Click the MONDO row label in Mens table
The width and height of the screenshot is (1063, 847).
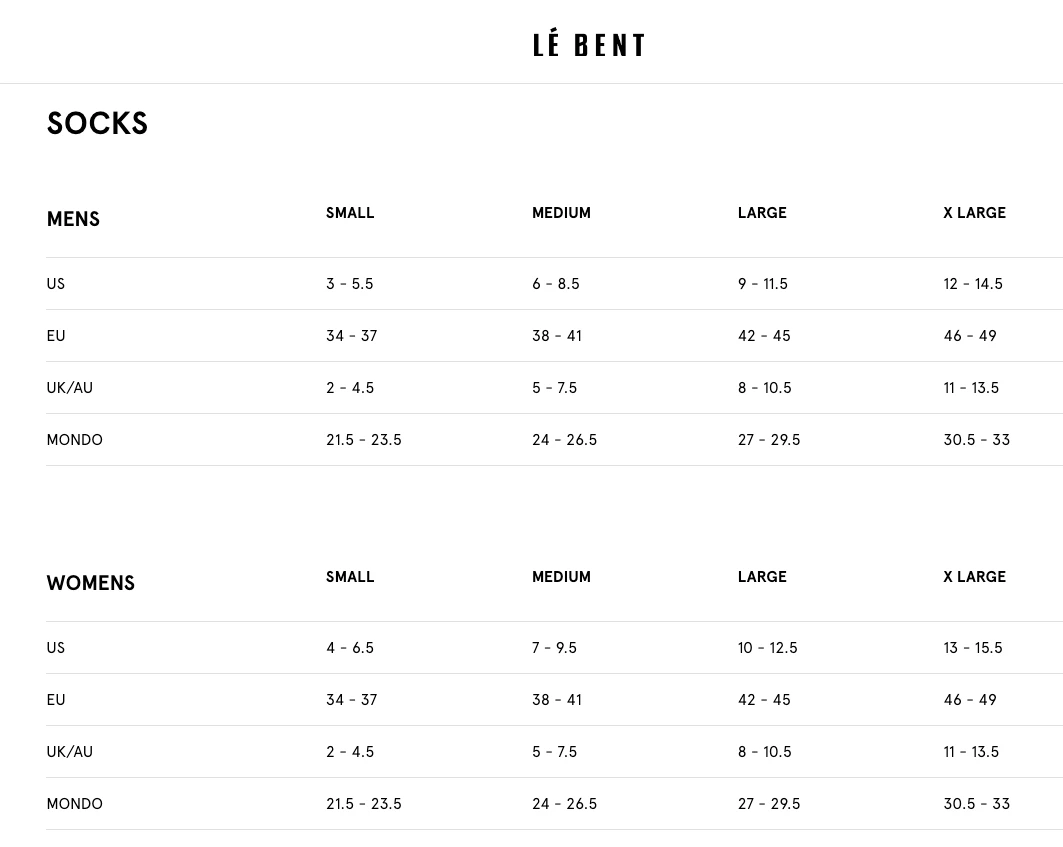pos(74,440)
